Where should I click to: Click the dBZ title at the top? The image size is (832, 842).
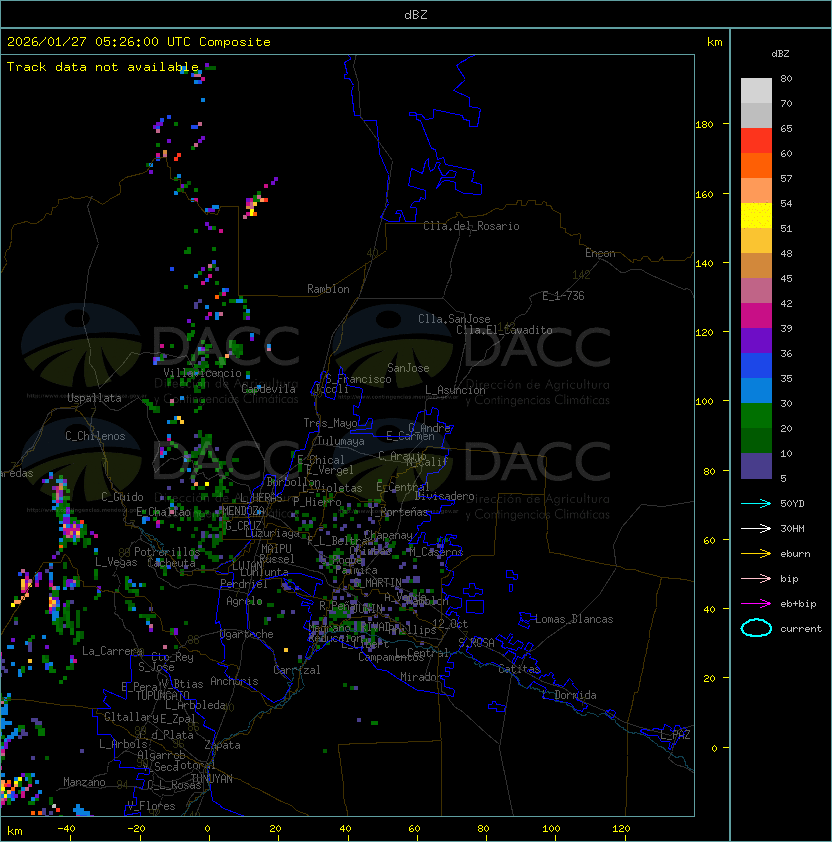click(x=415, y=15)
